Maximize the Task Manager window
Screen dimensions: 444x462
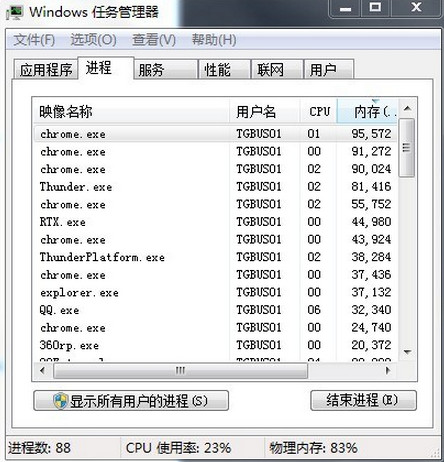point(376,8)
